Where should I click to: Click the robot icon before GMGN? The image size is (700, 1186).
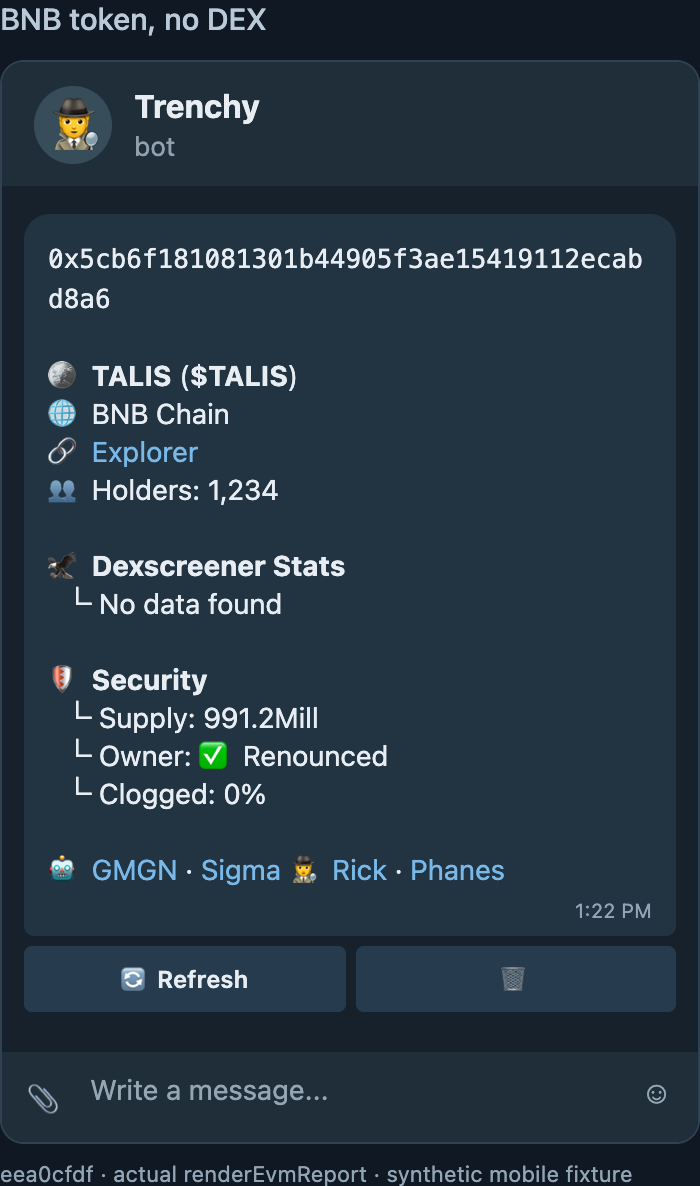point(62,869)
